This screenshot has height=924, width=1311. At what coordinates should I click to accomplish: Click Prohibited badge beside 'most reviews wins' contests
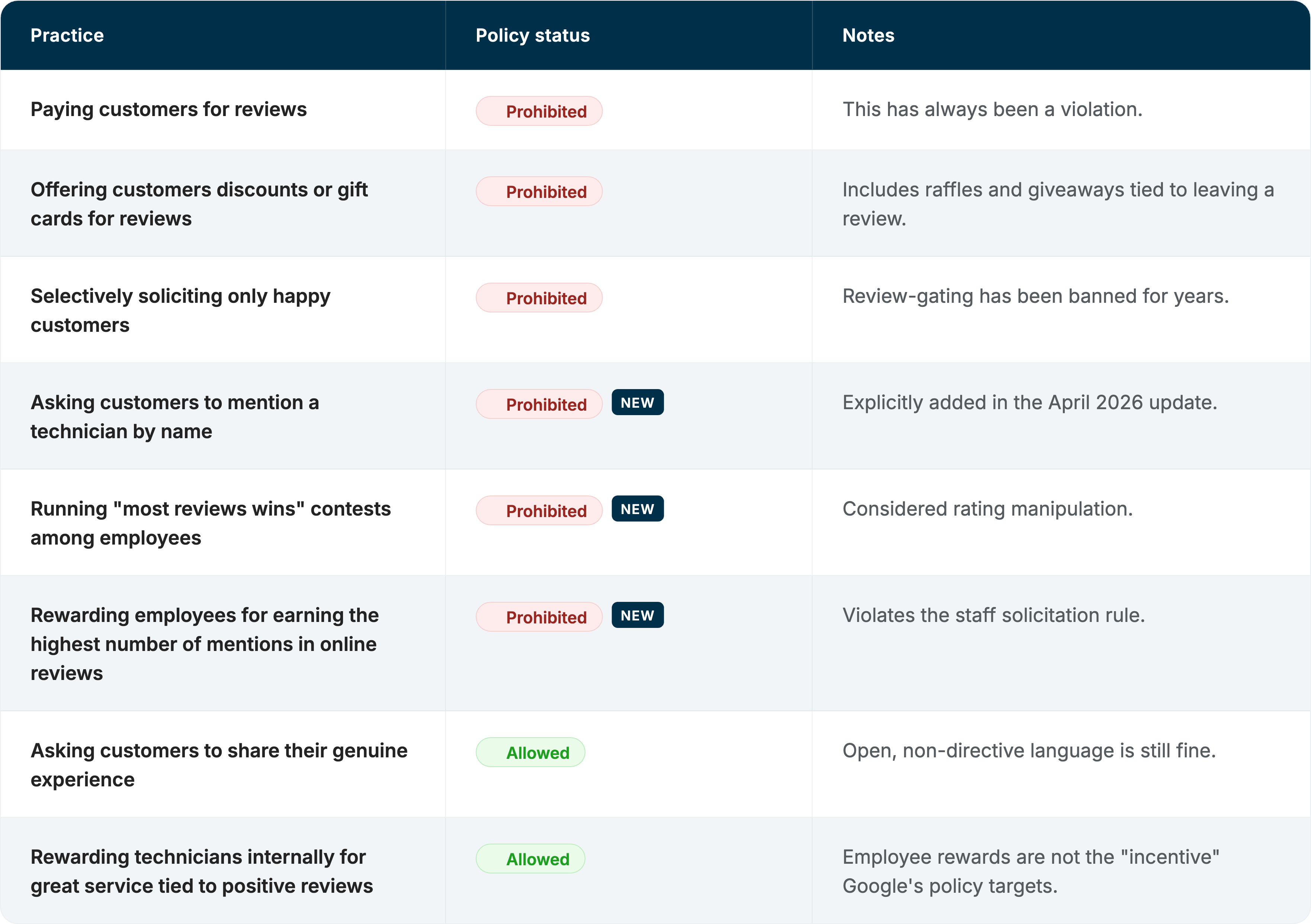[538, 510]
